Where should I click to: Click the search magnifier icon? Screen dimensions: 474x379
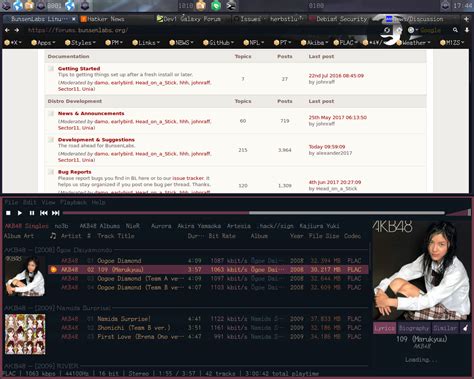[x=455, y=30]
